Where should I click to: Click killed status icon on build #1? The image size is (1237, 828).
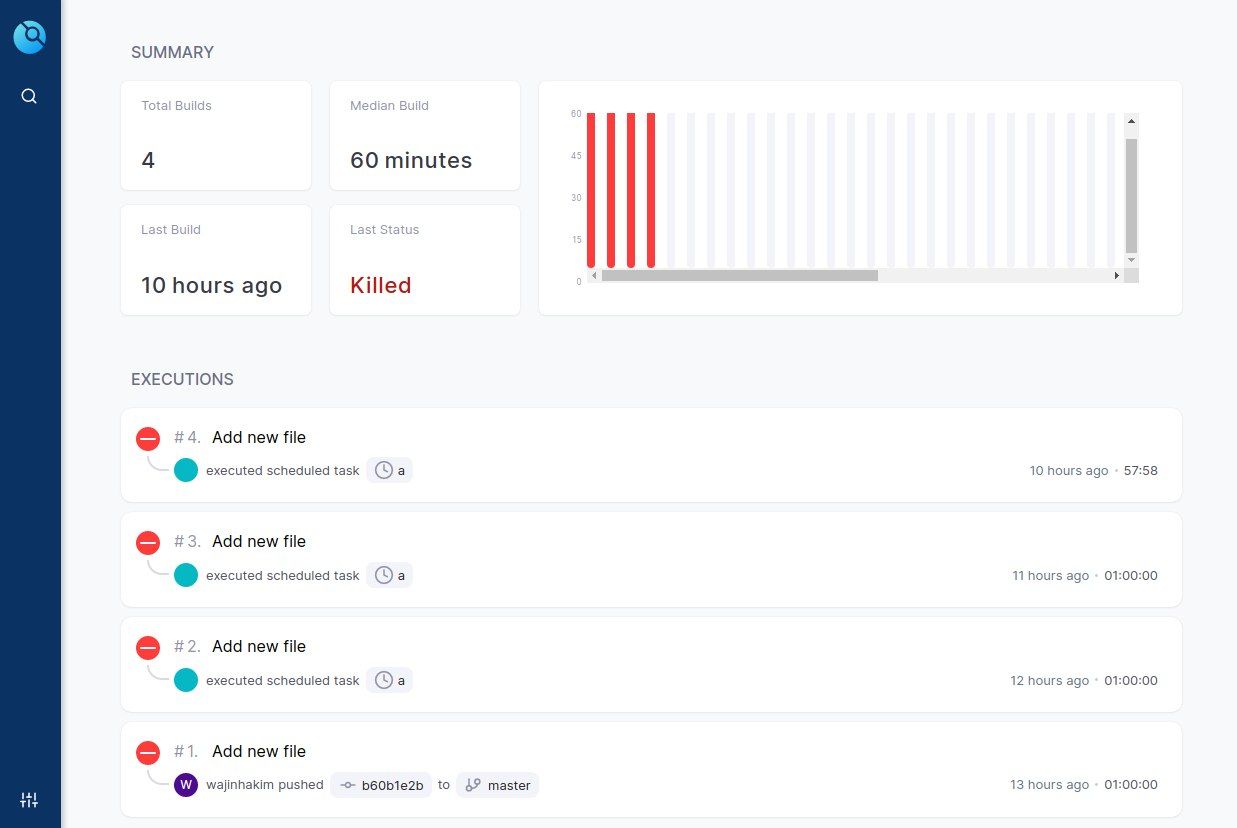click(148, 753)
